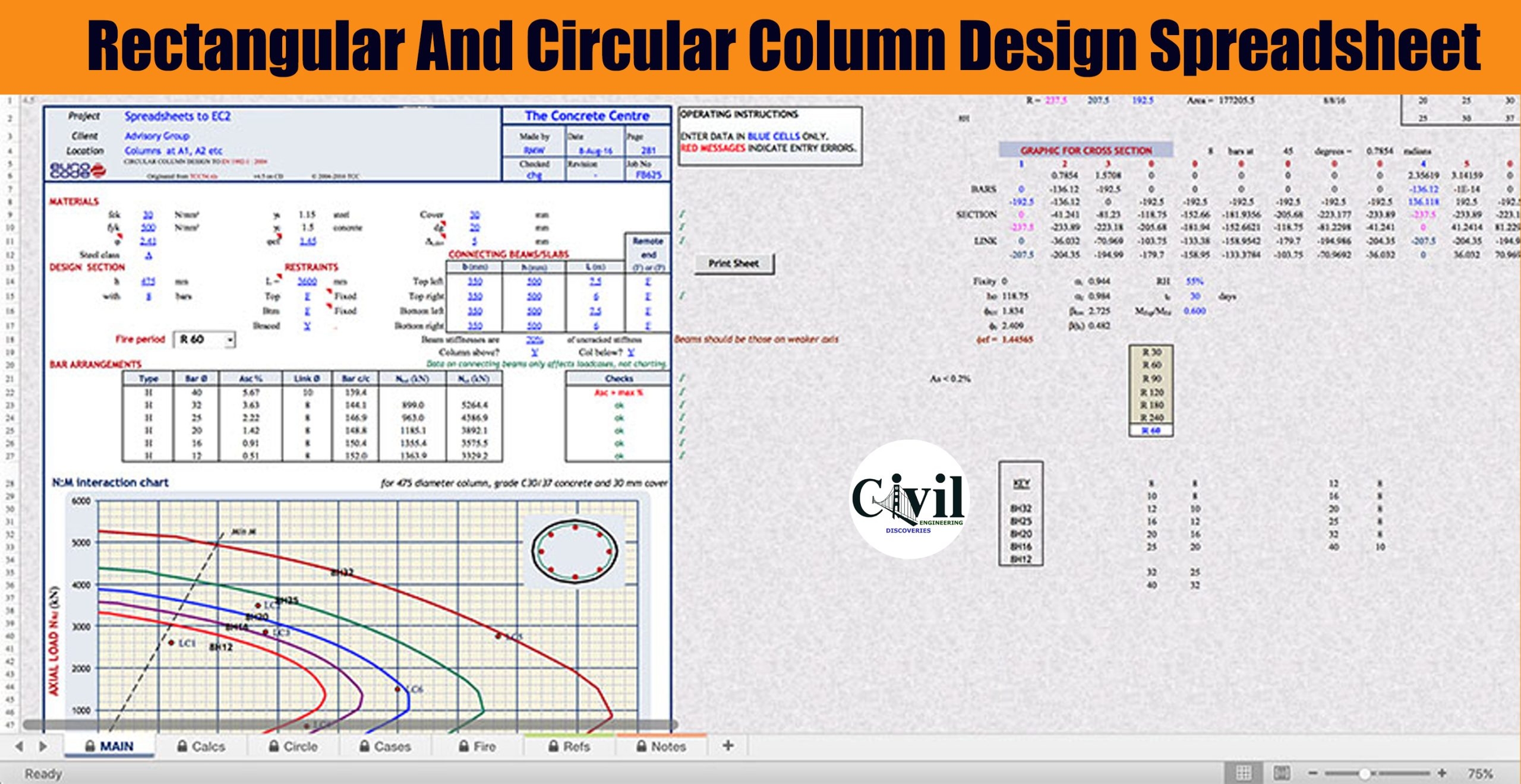Switch to the Fire sheet tab
Image resolution: width=1521 pixels, height=784 pixels.
click(x=478, y=747)
